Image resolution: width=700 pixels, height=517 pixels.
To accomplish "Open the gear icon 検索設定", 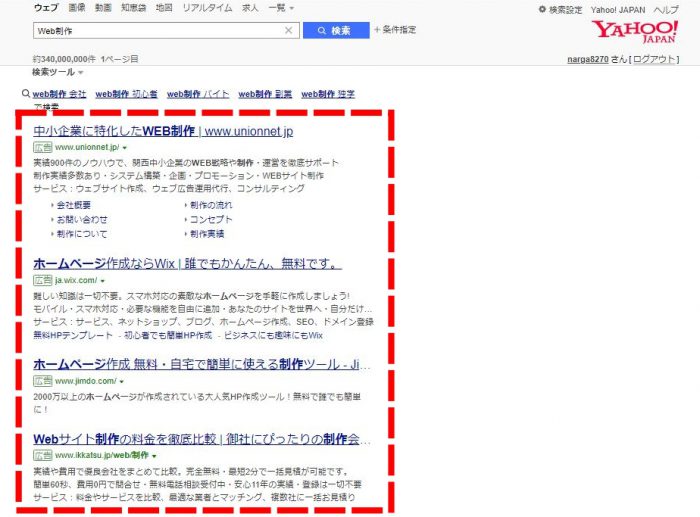I will (560, 9).
